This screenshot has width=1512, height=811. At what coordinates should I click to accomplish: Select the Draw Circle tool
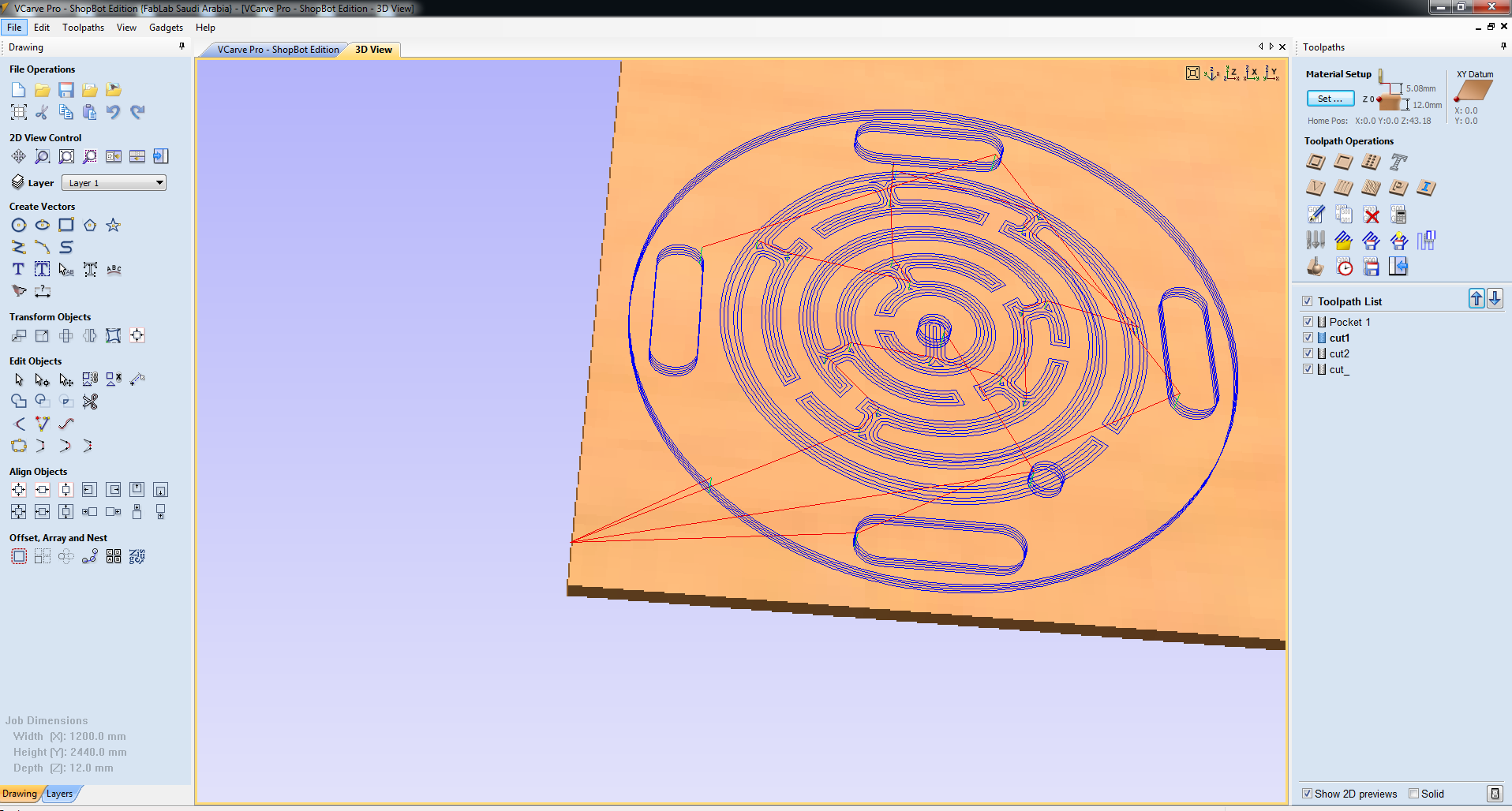coord(18,225)
